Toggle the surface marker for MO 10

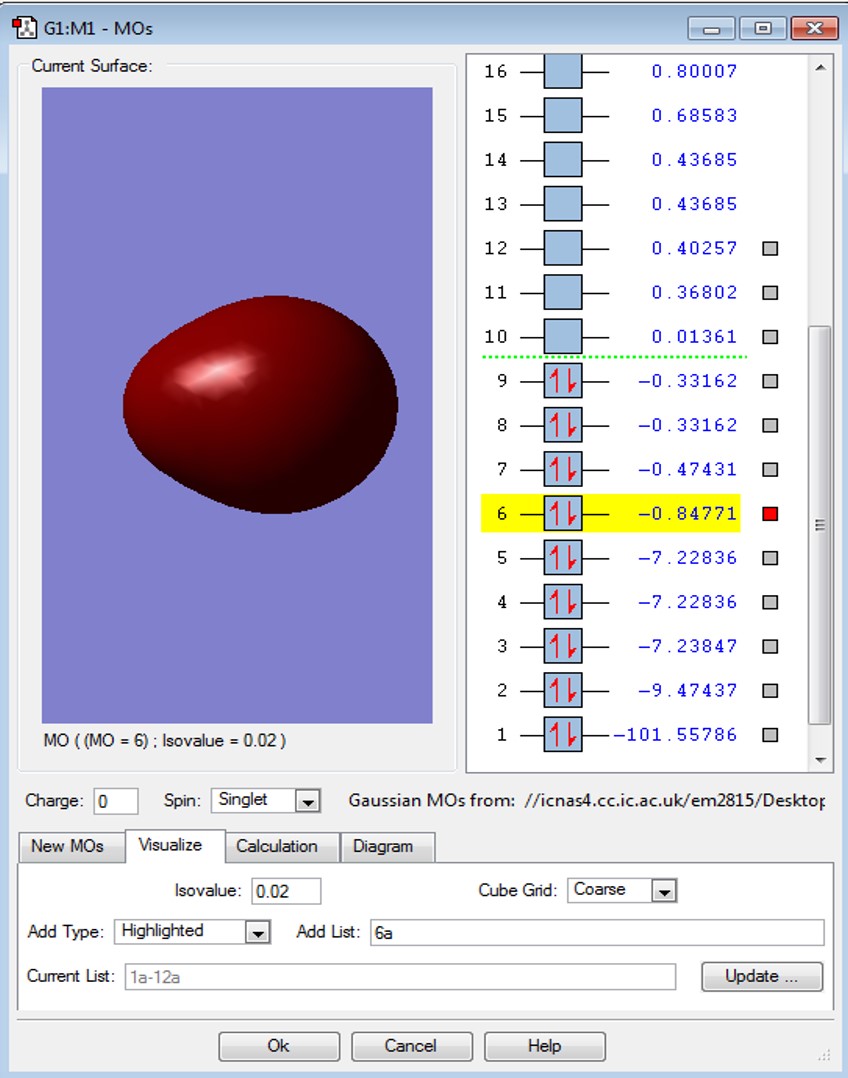click(x=770, y=337)
